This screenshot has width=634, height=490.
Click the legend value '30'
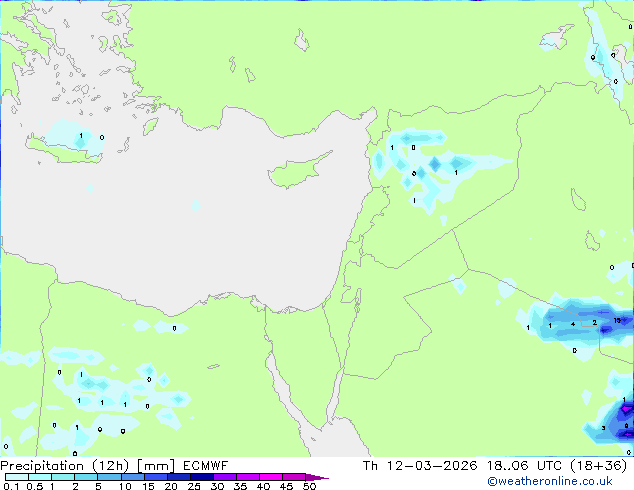[x=217, y=486]
